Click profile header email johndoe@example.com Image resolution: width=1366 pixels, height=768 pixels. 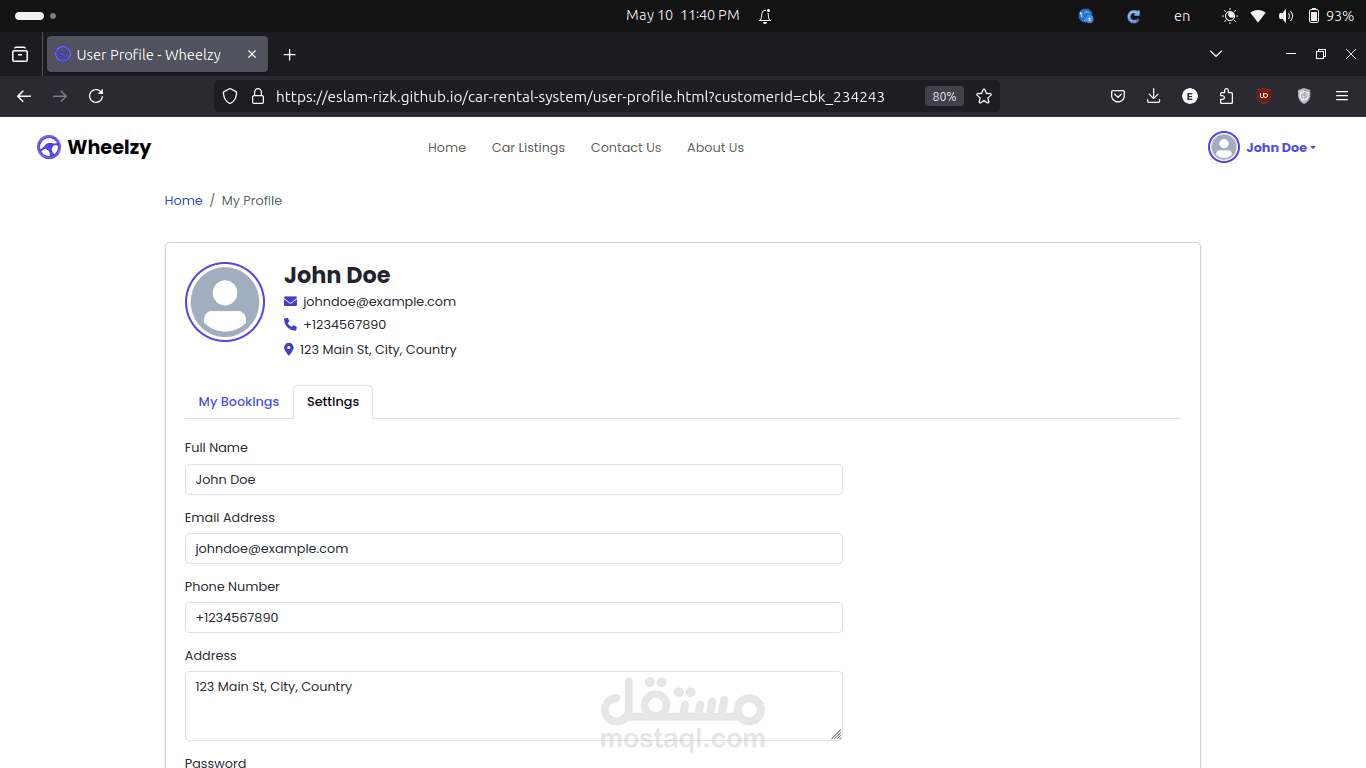pyautogui.click(x=380, y=301)
